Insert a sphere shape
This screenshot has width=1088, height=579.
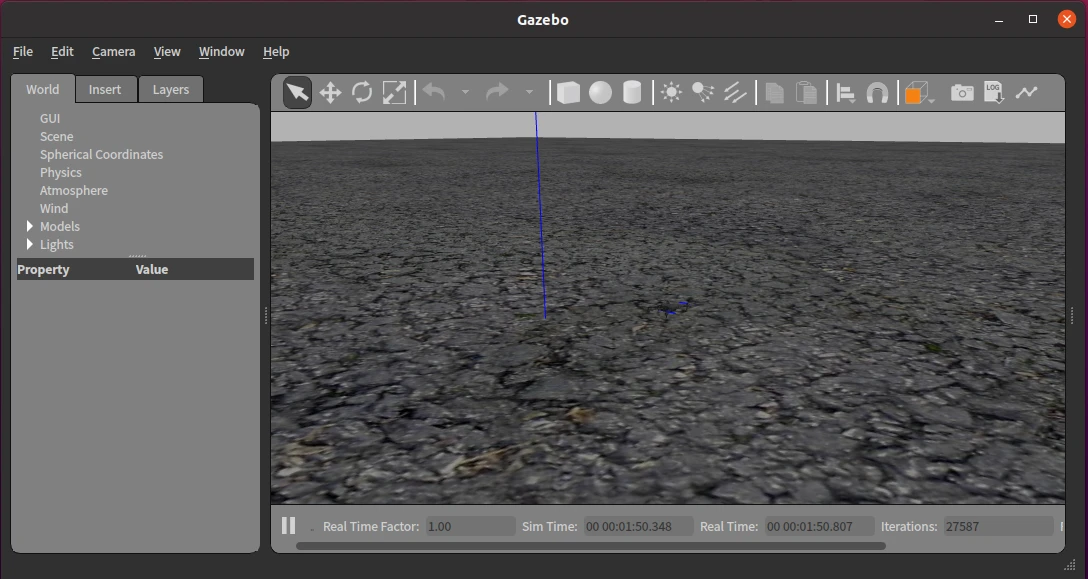click(x=600, y=92)
